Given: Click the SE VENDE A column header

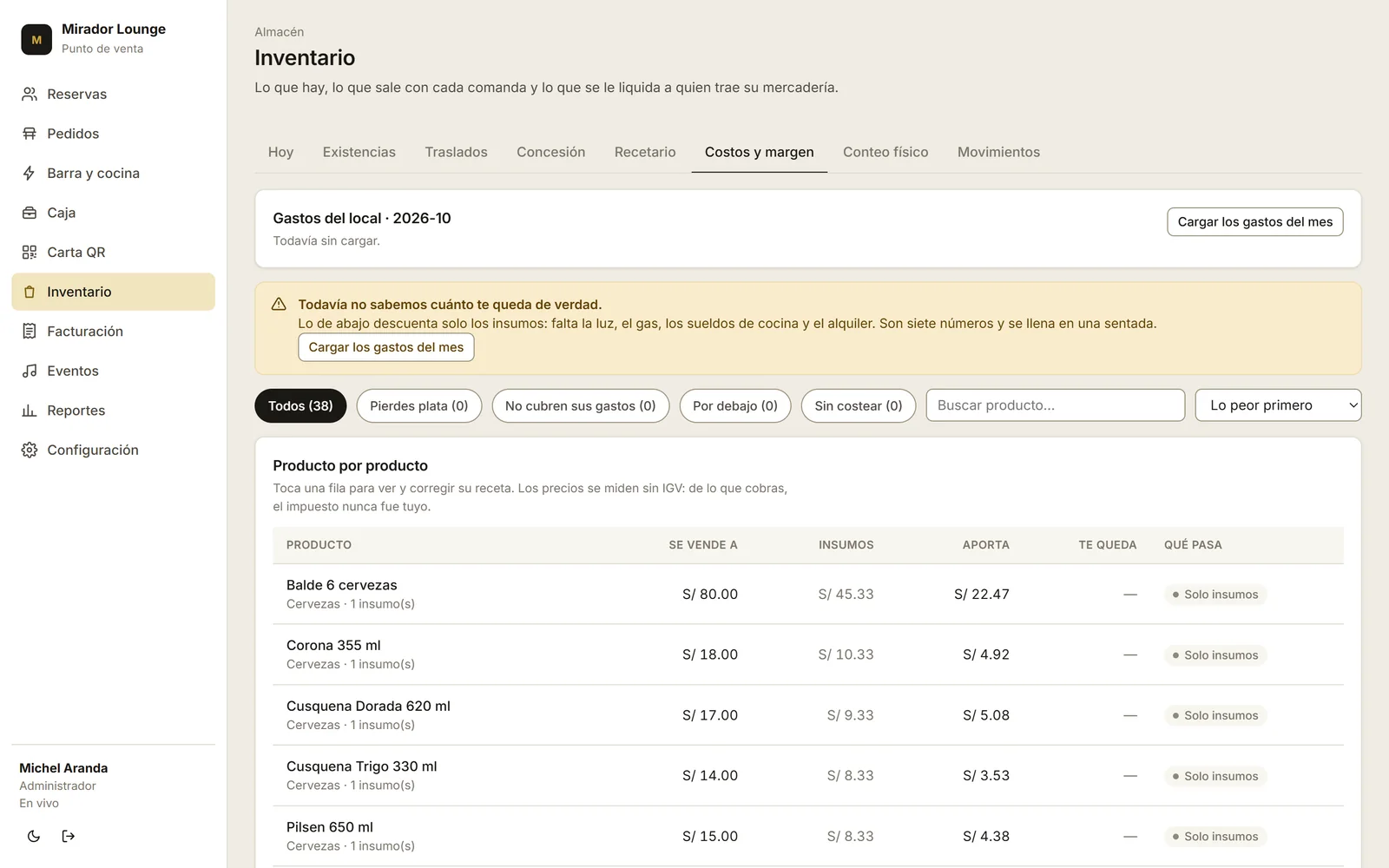Looking at the screenshot, I should (703, 545).
